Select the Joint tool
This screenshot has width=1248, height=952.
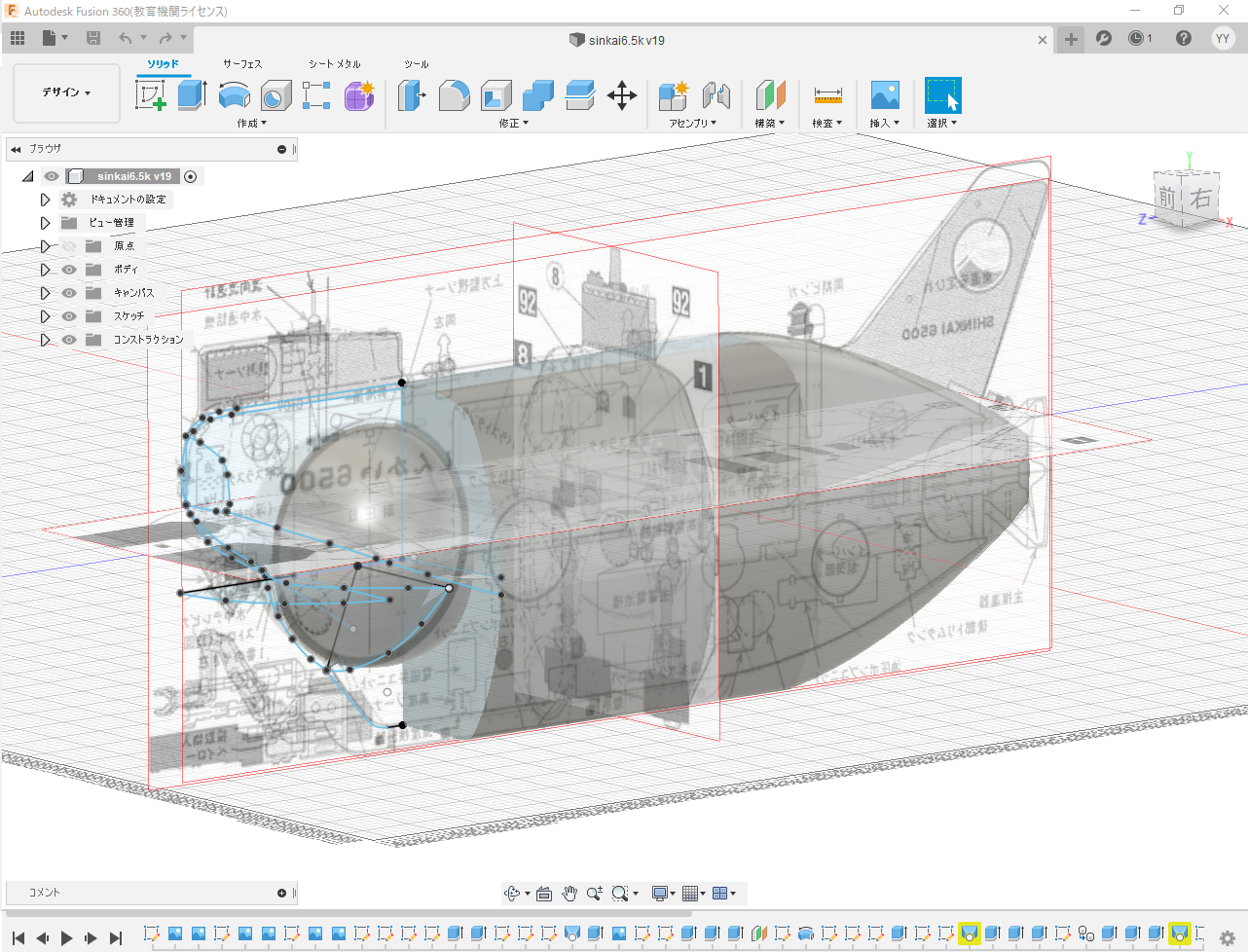click(x=716, y=95)
